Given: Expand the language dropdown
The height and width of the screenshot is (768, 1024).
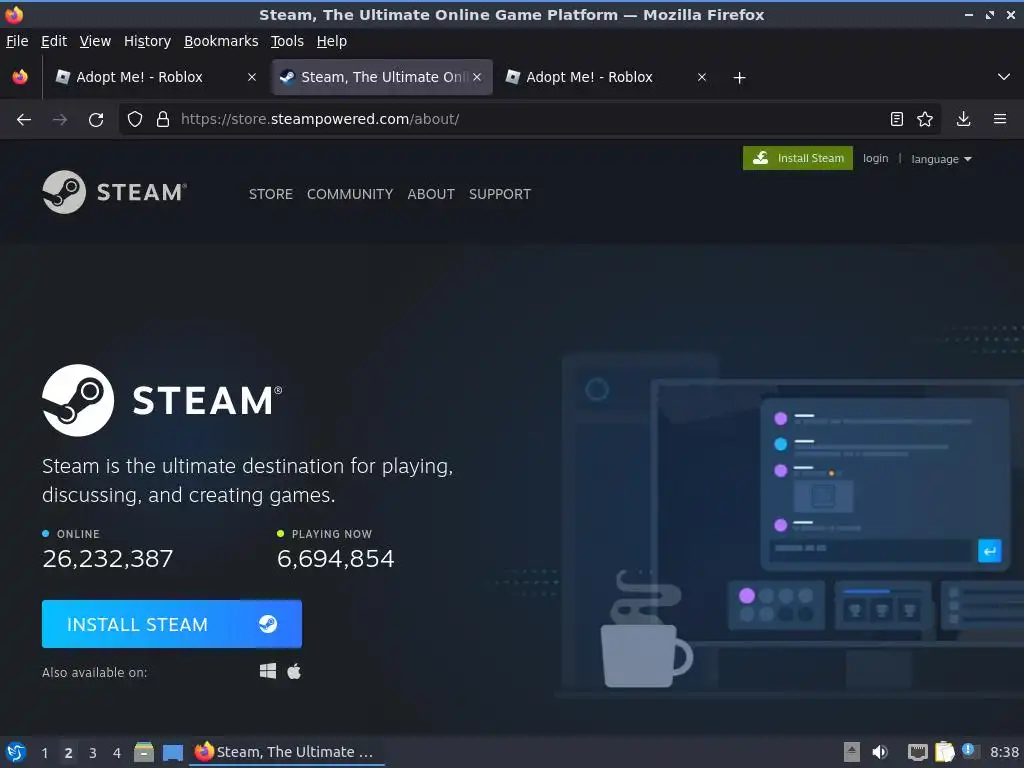Looking at the screenshot, I should (941, 159).
